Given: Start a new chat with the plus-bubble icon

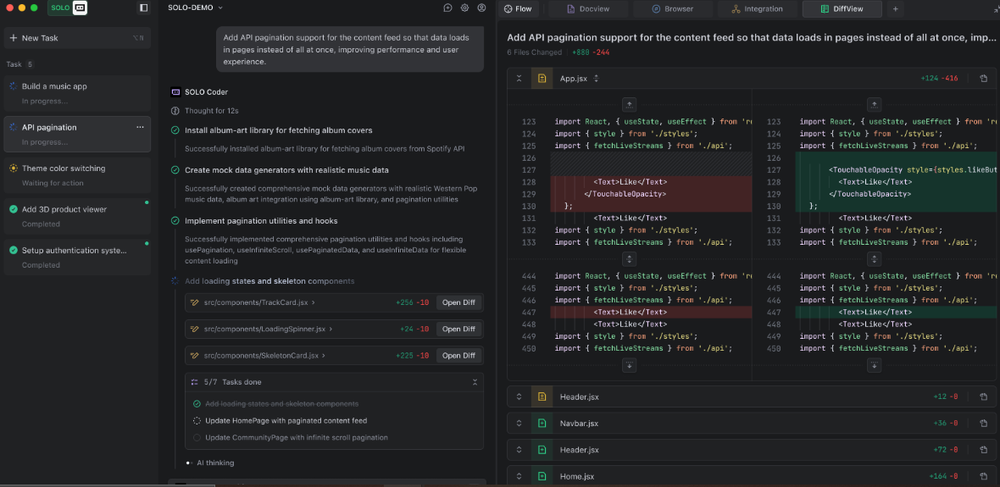Looking at the screenshot, I should click(448, 8).
